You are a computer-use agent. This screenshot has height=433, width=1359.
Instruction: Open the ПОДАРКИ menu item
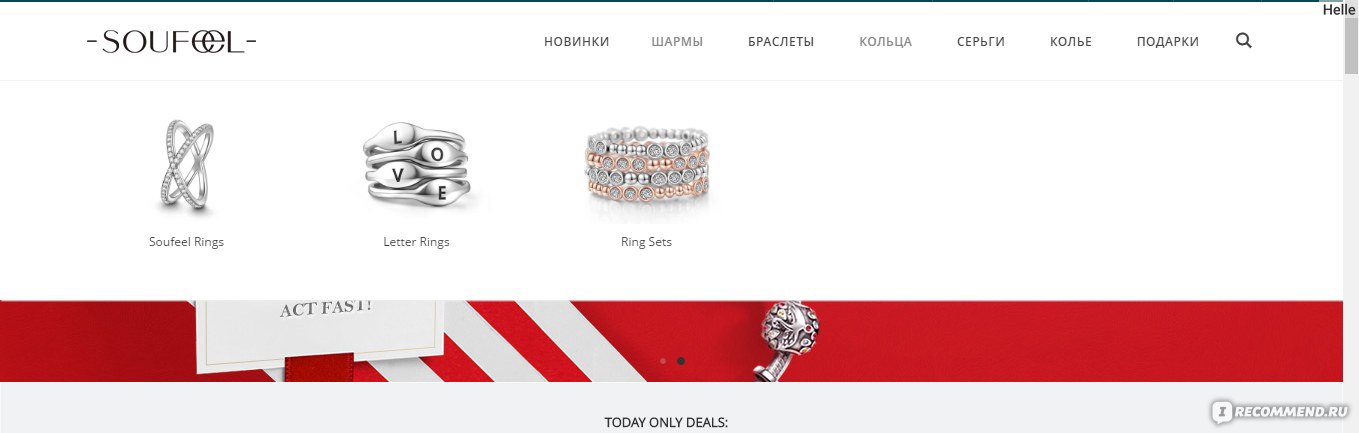tap(1168, 42)
